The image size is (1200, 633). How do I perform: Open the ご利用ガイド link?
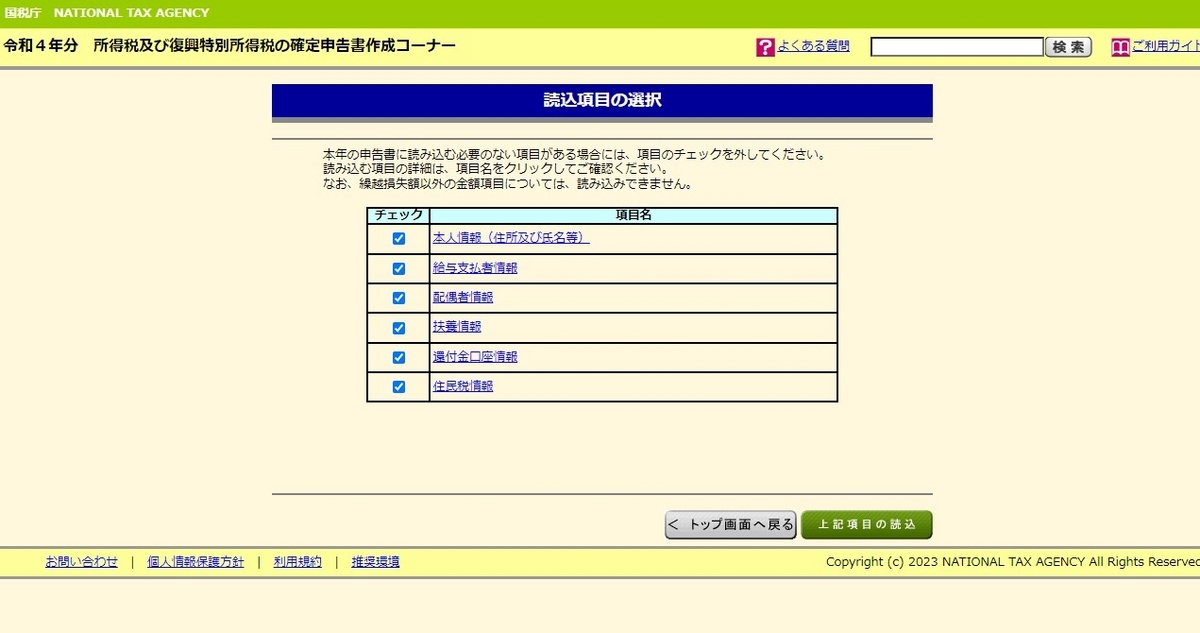point(1166,46)
